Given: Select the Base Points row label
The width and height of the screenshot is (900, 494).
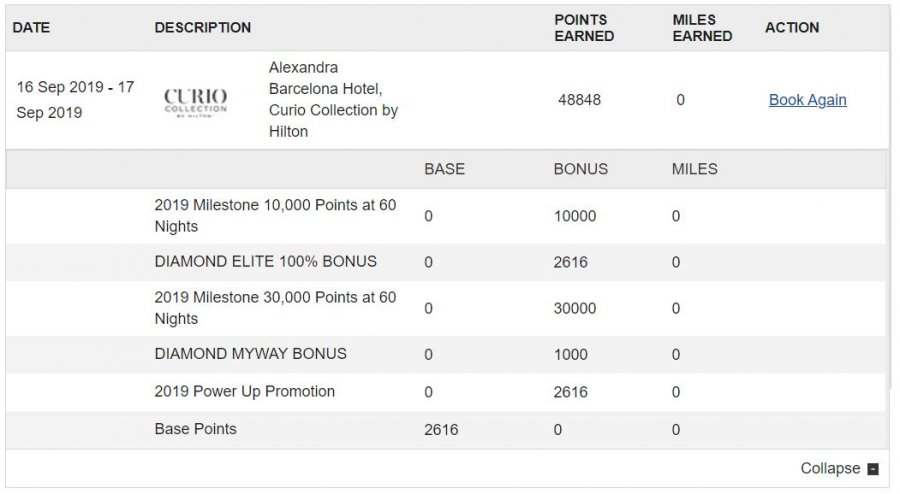Looking at the screenshot, I should coord(196,429).
